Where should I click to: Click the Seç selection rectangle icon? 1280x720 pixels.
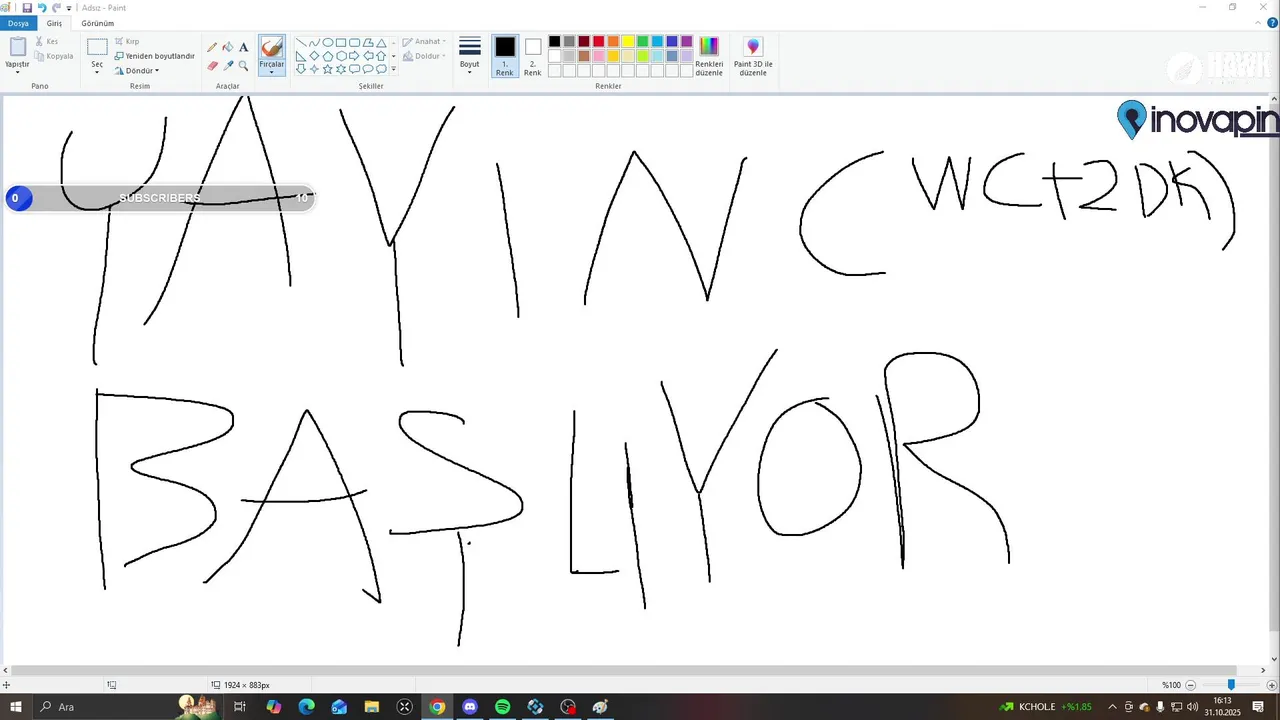97,47
